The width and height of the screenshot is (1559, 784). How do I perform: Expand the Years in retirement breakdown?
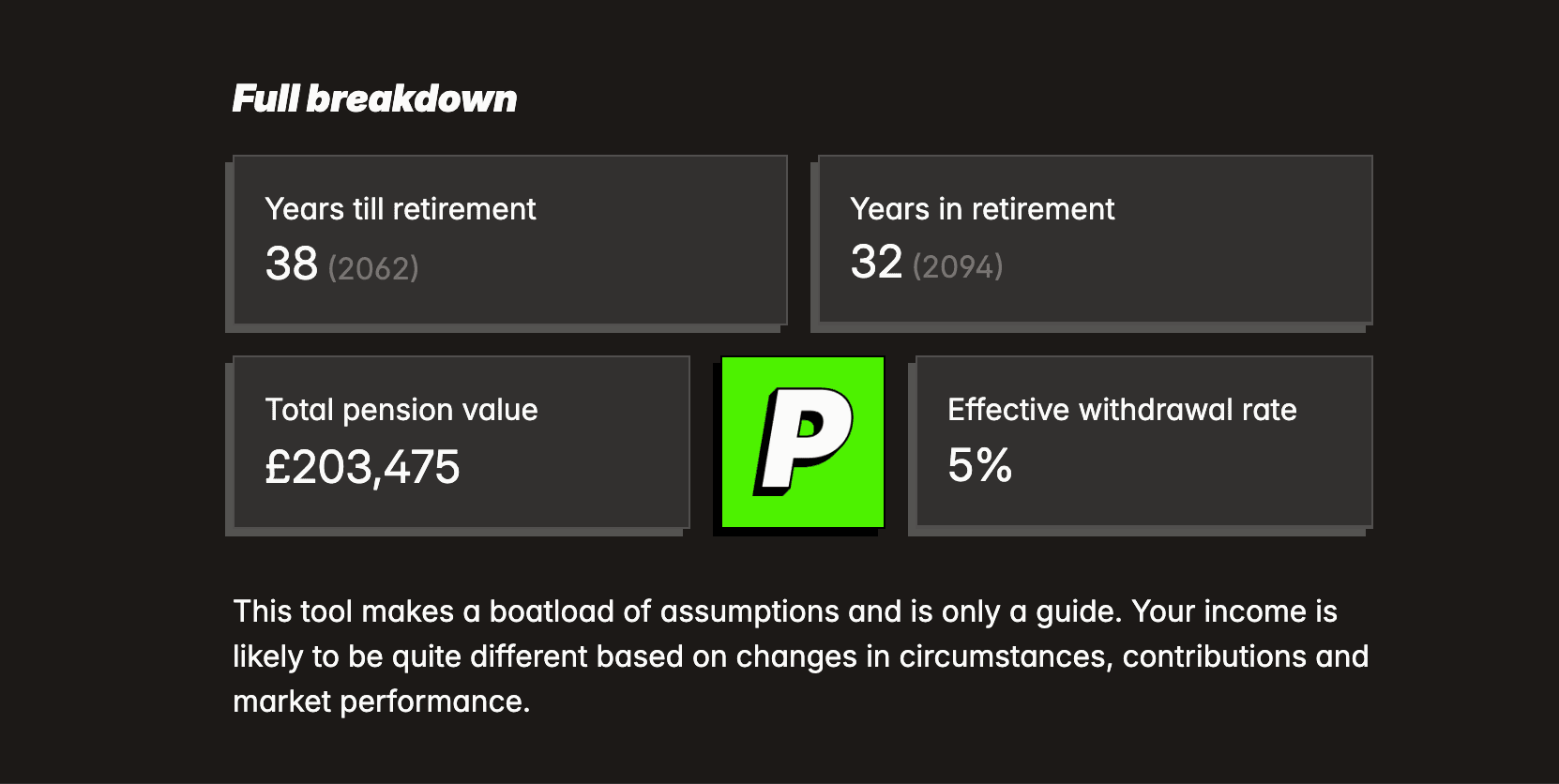coord(1094,240)
